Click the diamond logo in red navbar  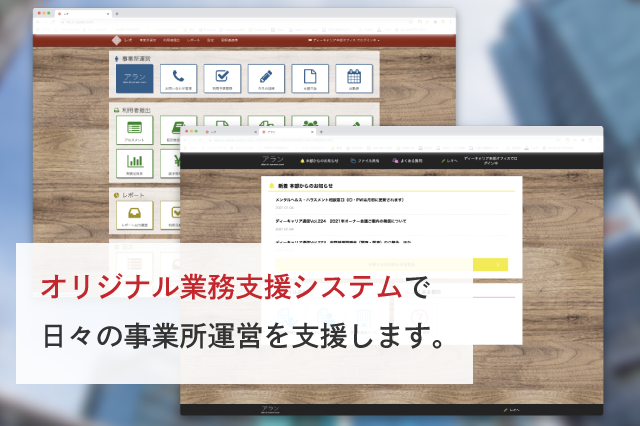coord(116,39)
